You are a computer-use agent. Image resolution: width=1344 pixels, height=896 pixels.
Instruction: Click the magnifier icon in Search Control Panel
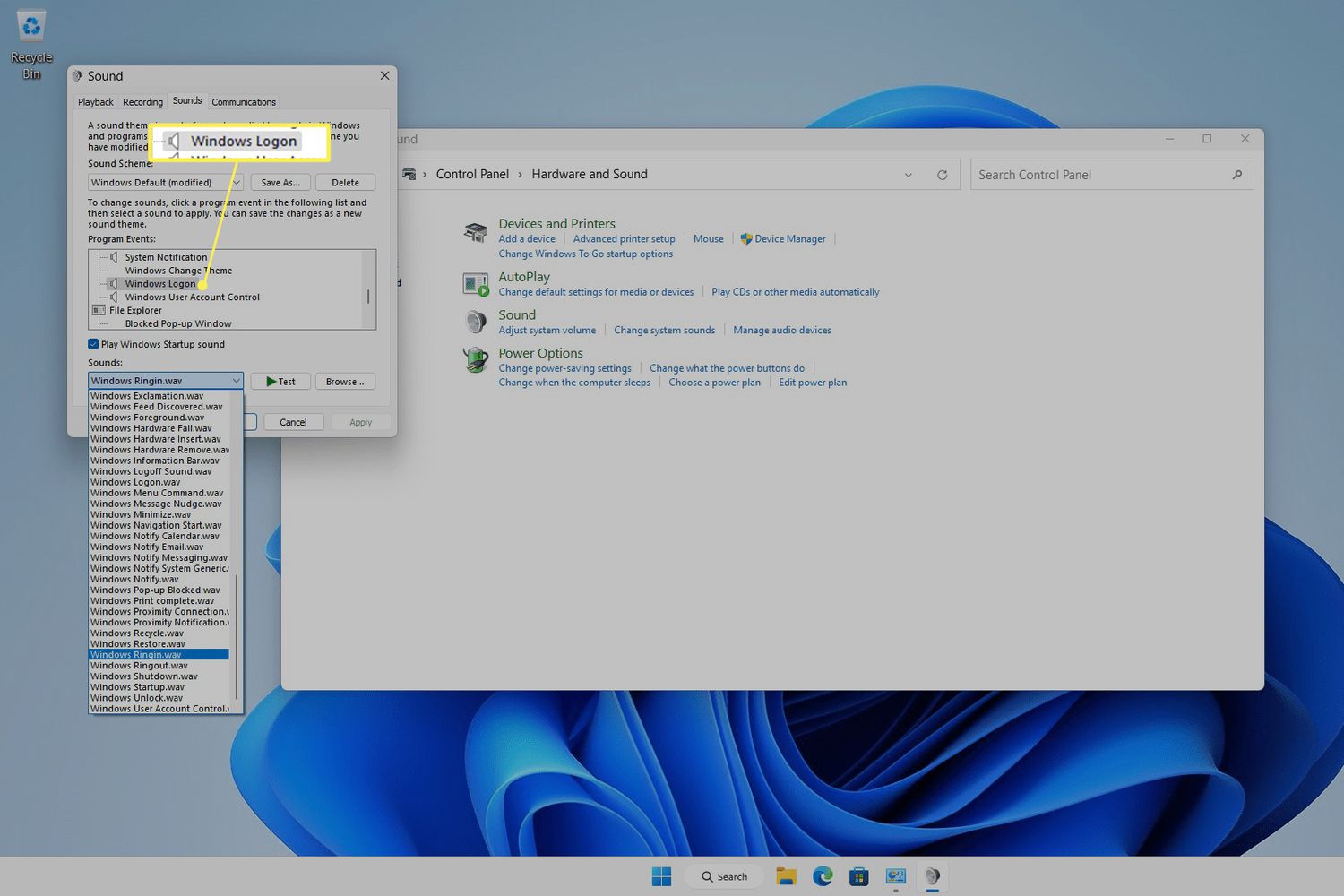pyautogui.click(x=1236, y=175)
